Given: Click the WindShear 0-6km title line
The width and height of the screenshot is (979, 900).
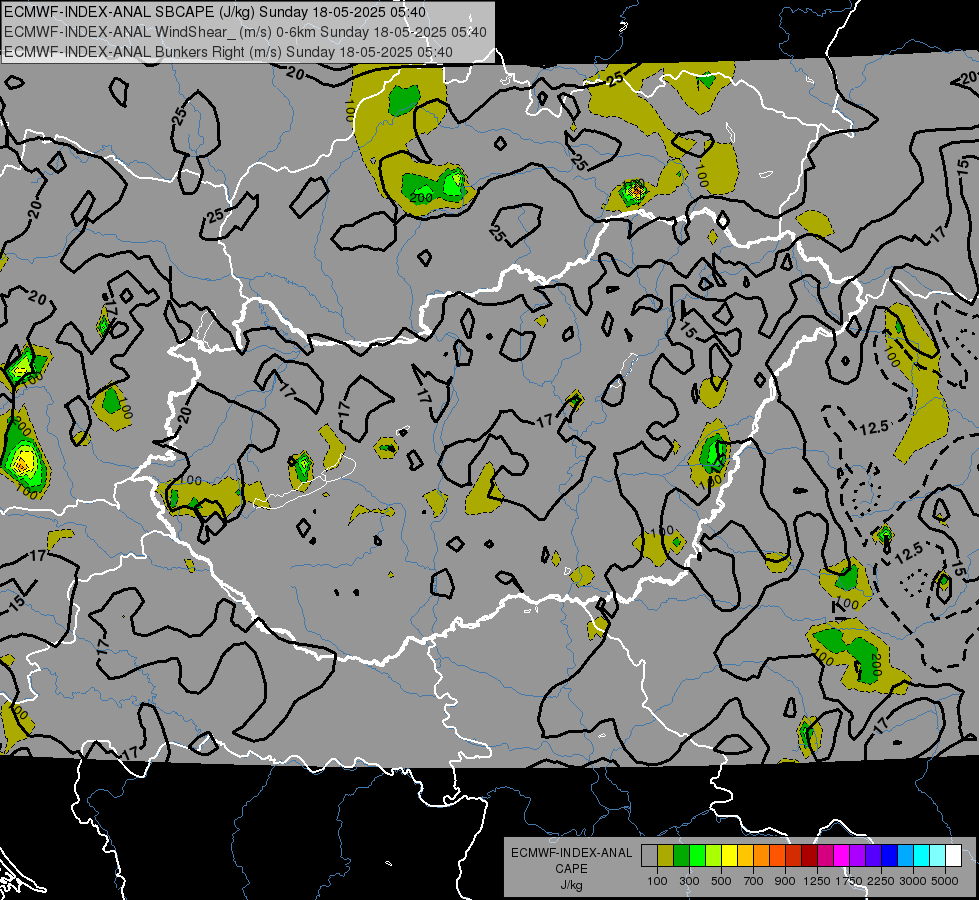Looking at the screenshot, I should (x=245, y=32).
